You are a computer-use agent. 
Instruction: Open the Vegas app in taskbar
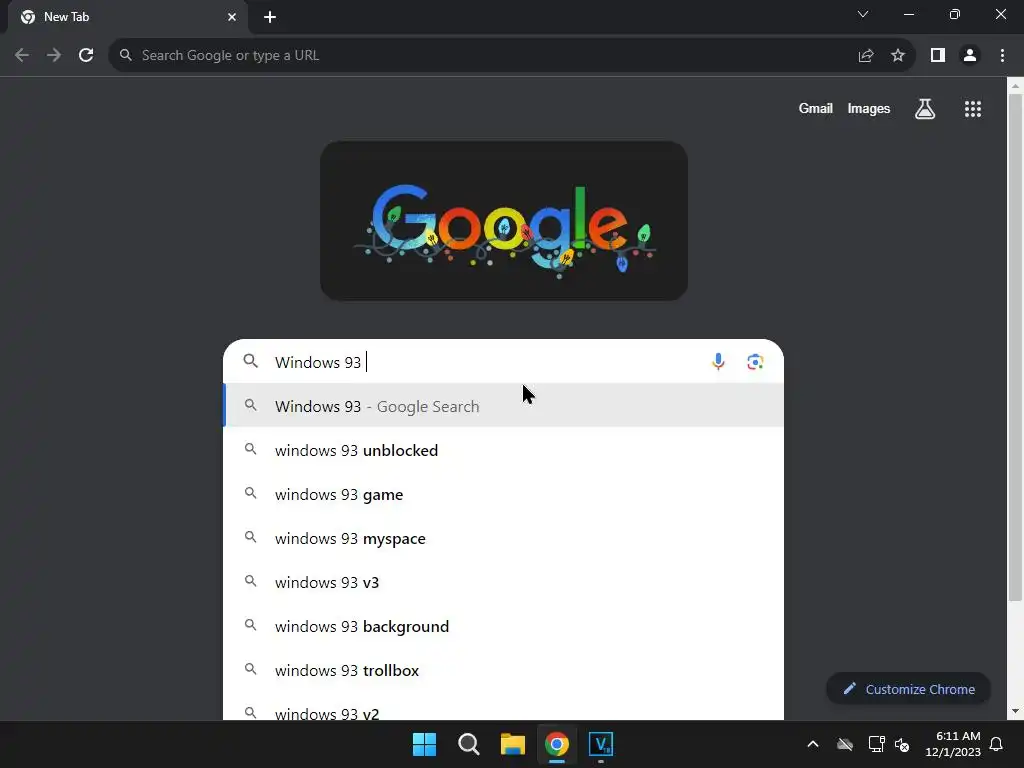pyautogui.click(x=601, y=744)
